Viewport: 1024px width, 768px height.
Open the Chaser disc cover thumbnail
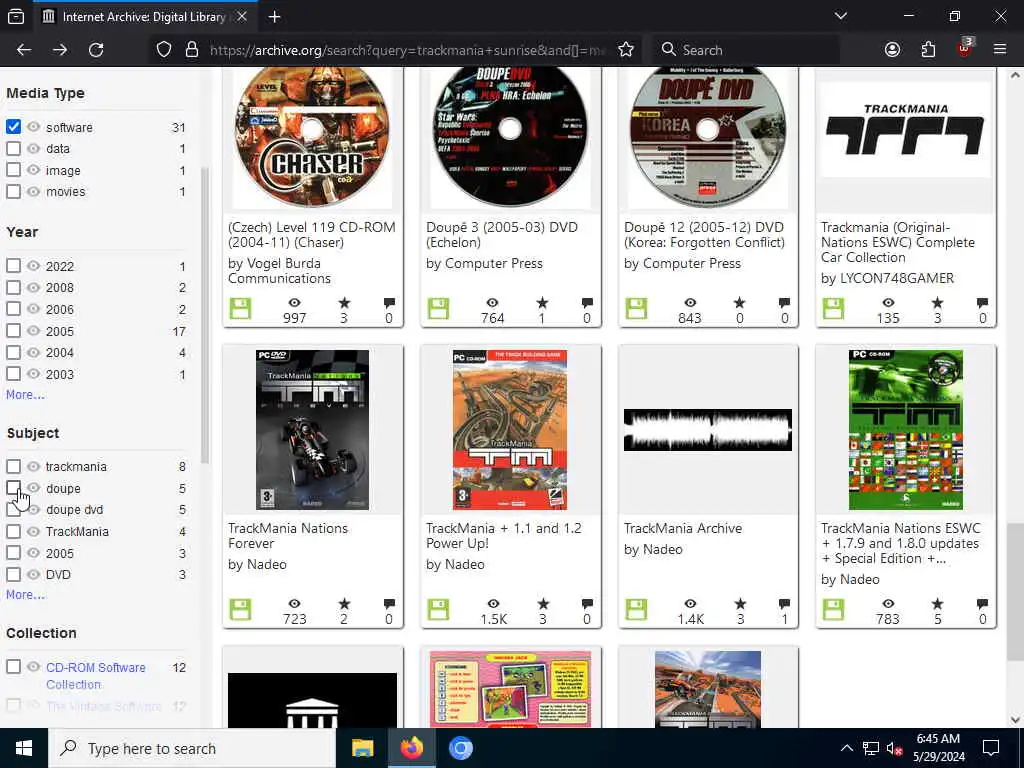tap(312, 136)
